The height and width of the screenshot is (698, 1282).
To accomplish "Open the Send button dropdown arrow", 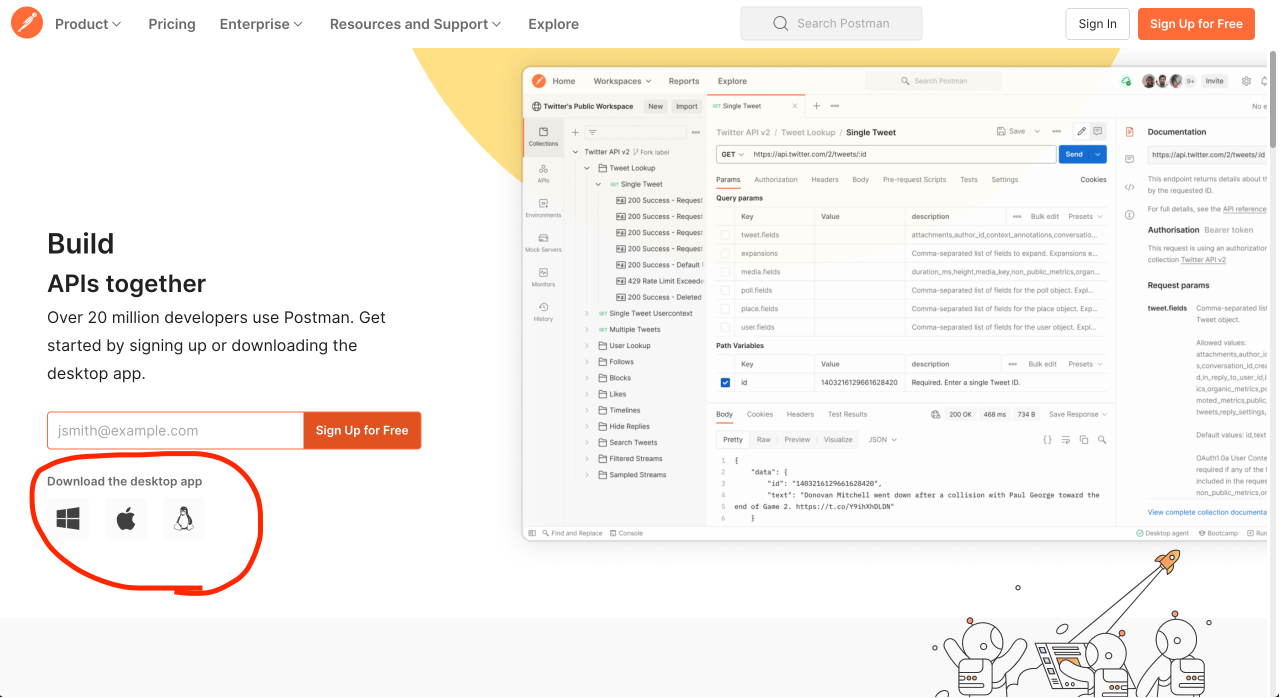I will (x=1098, y=154).
